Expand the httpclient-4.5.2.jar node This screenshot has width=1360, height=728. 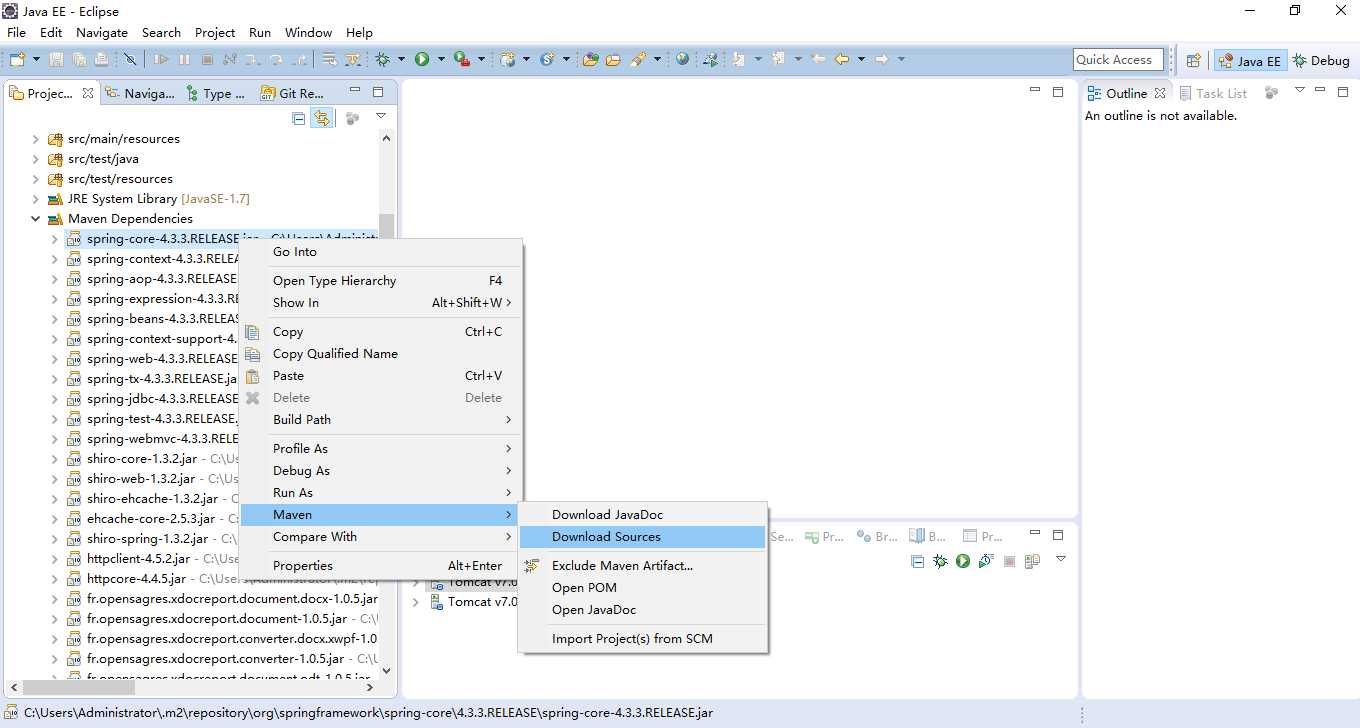click(55, 559)
